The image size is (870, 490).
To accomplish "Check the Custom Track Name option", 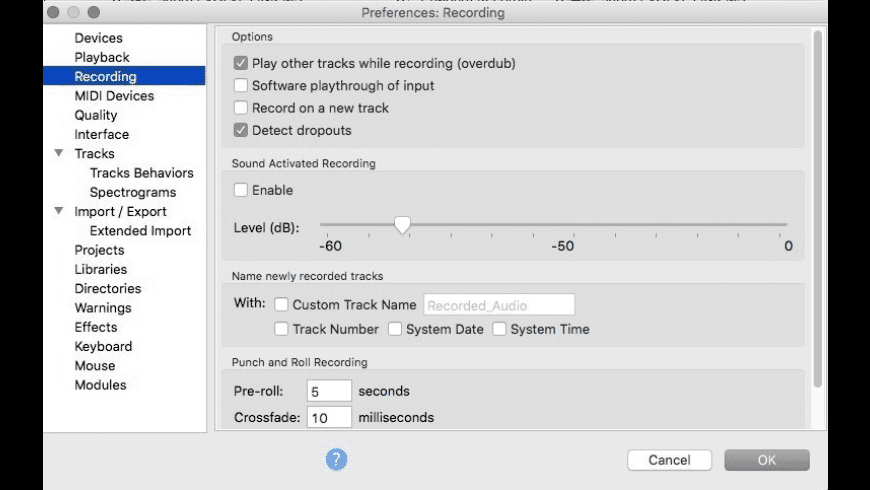I will 282,305.
